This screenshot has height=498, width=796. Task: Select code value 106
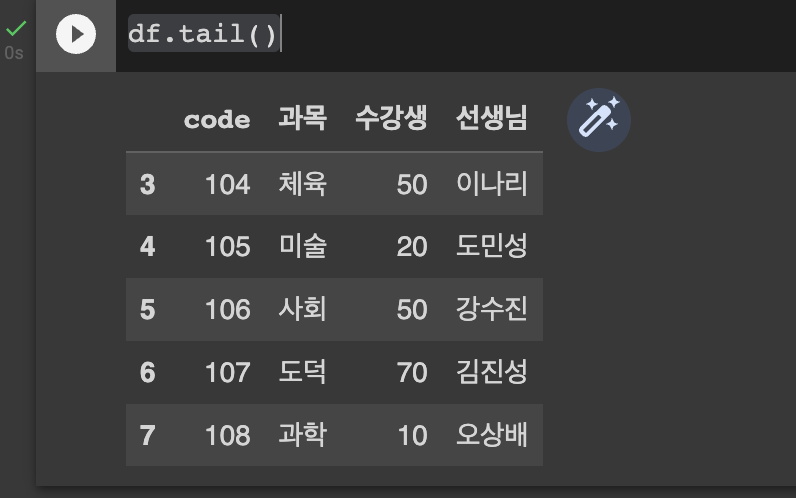click(x=227, y=310)
